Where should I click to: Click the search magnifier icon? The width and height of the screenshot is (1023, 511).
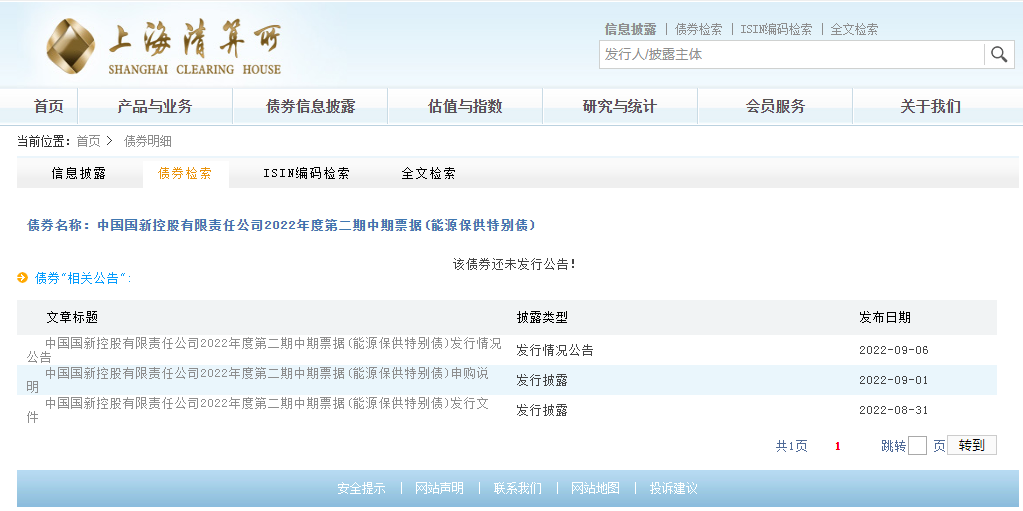click(x=998, y=54)
